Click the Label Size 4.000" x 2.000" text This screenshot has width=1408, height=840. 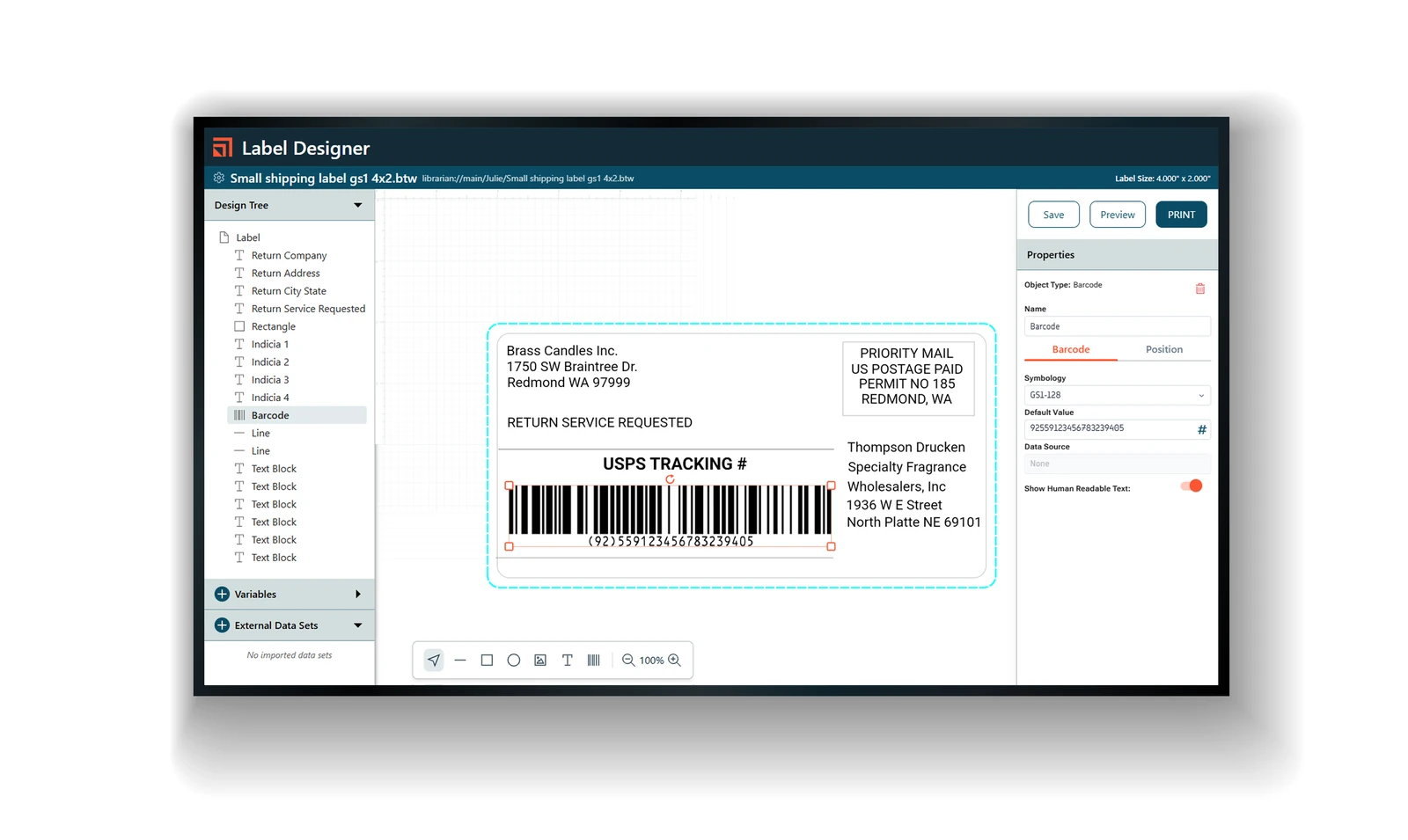1162,179
